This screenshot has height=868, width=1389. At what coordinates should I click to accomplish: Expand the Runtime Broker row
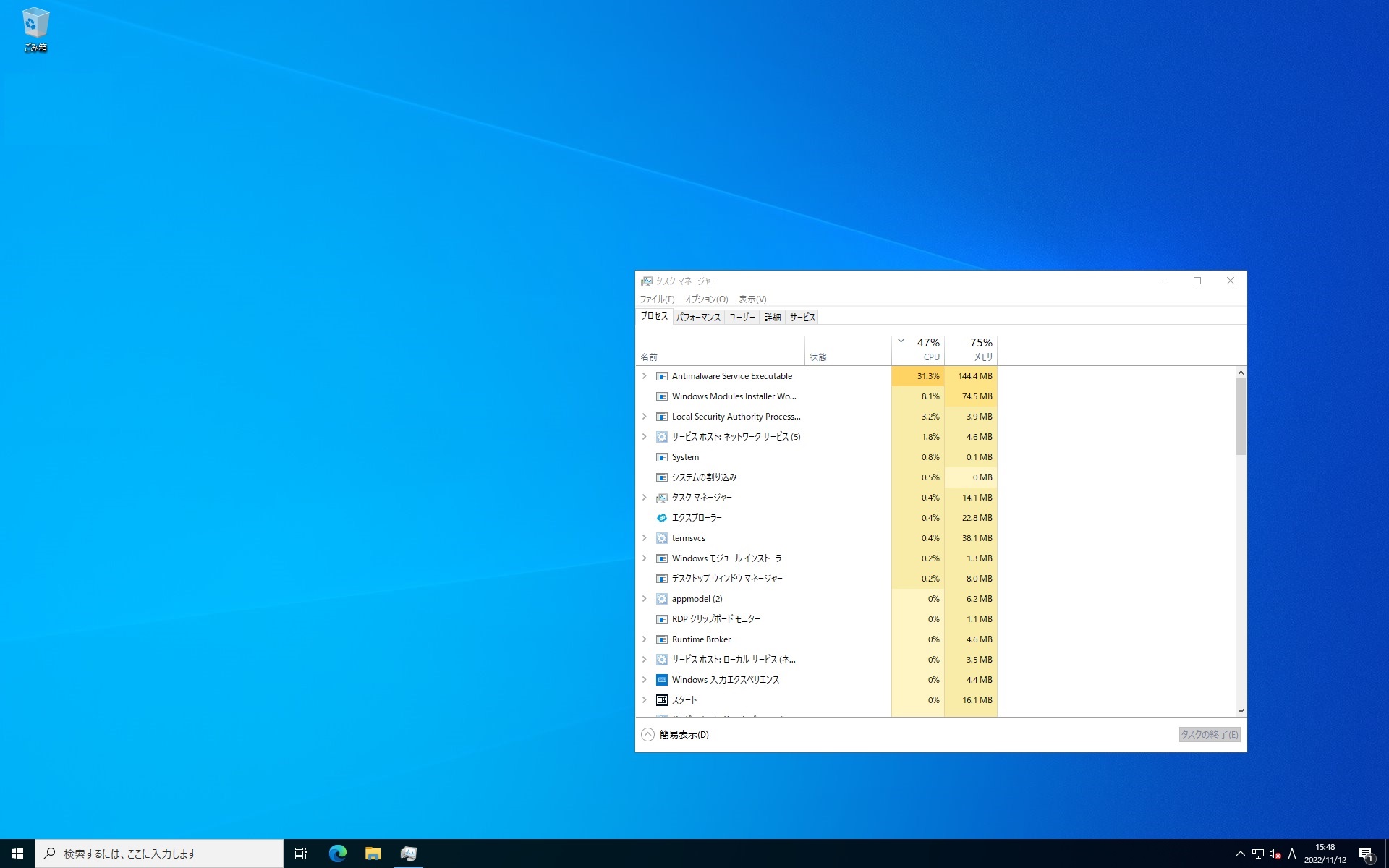tap(644, 639)
